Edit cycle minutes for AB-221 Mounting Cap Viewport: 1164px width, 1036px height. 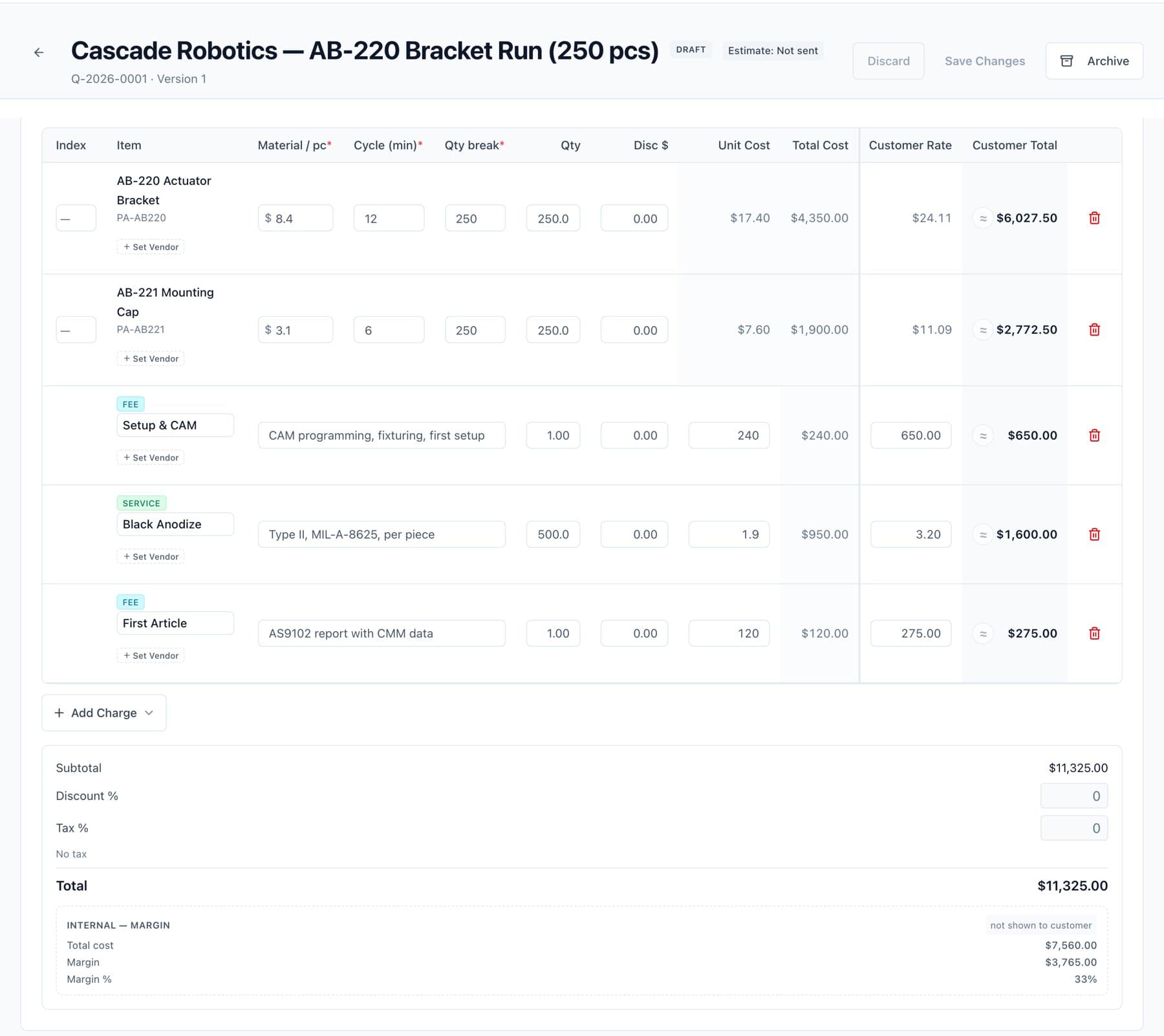(389, 330)
